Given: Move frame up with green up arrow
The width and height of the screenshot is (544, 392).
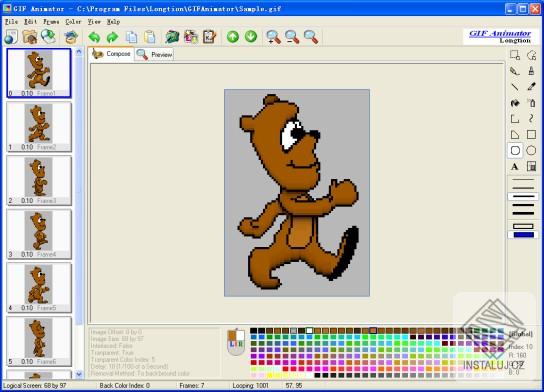Looking at the screenshot, I should [x=233, y=36].
